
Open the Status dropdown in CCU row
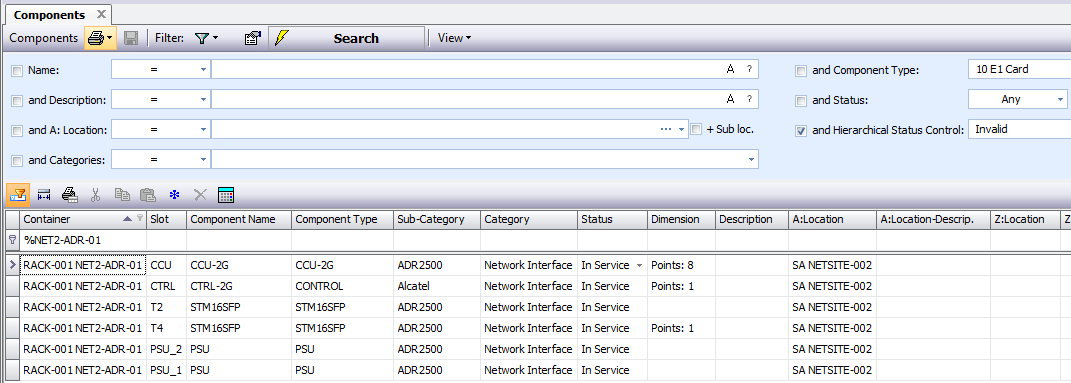639,265
